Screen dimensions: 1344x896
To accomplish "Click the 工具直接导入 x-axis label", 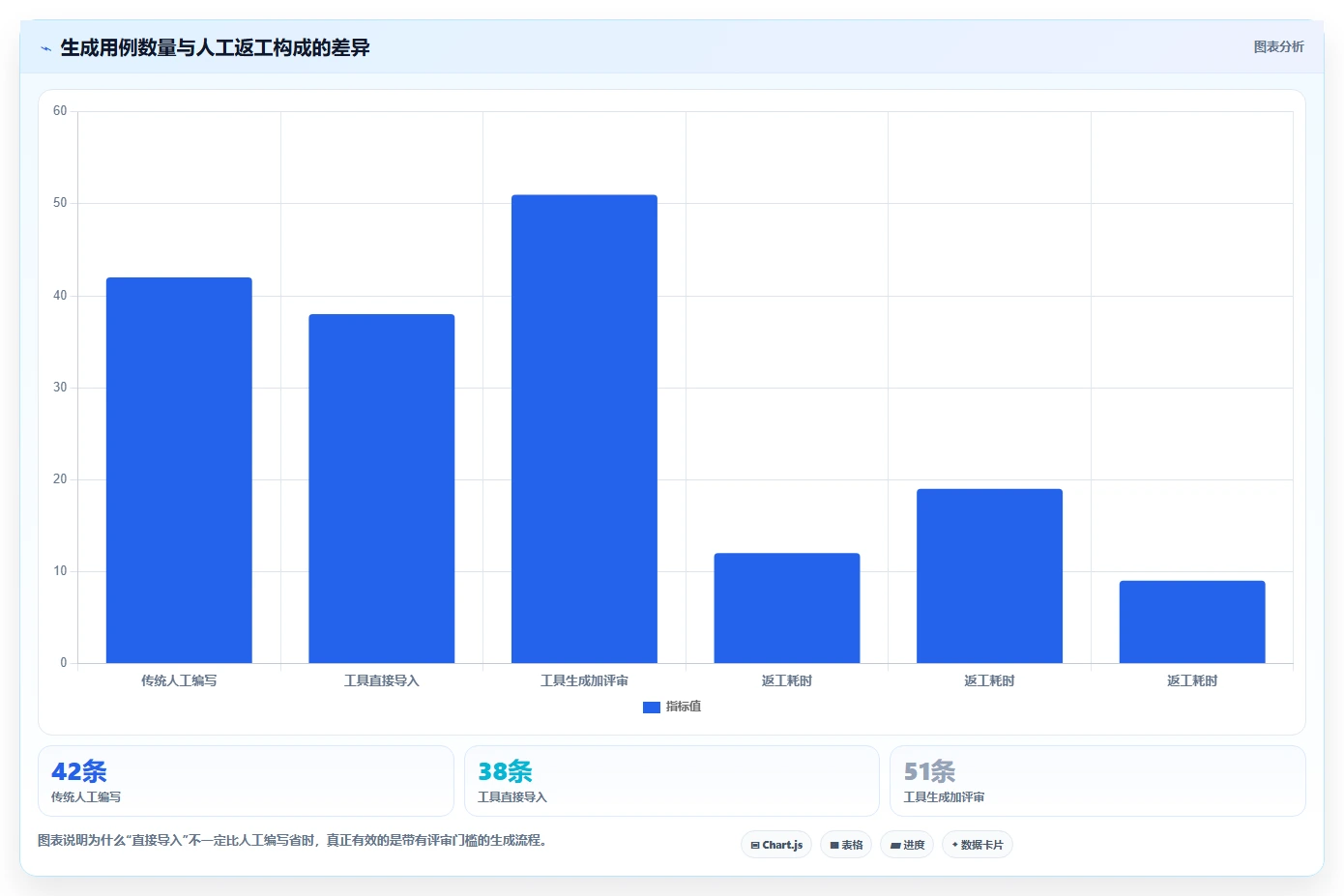I will point(382,680).
